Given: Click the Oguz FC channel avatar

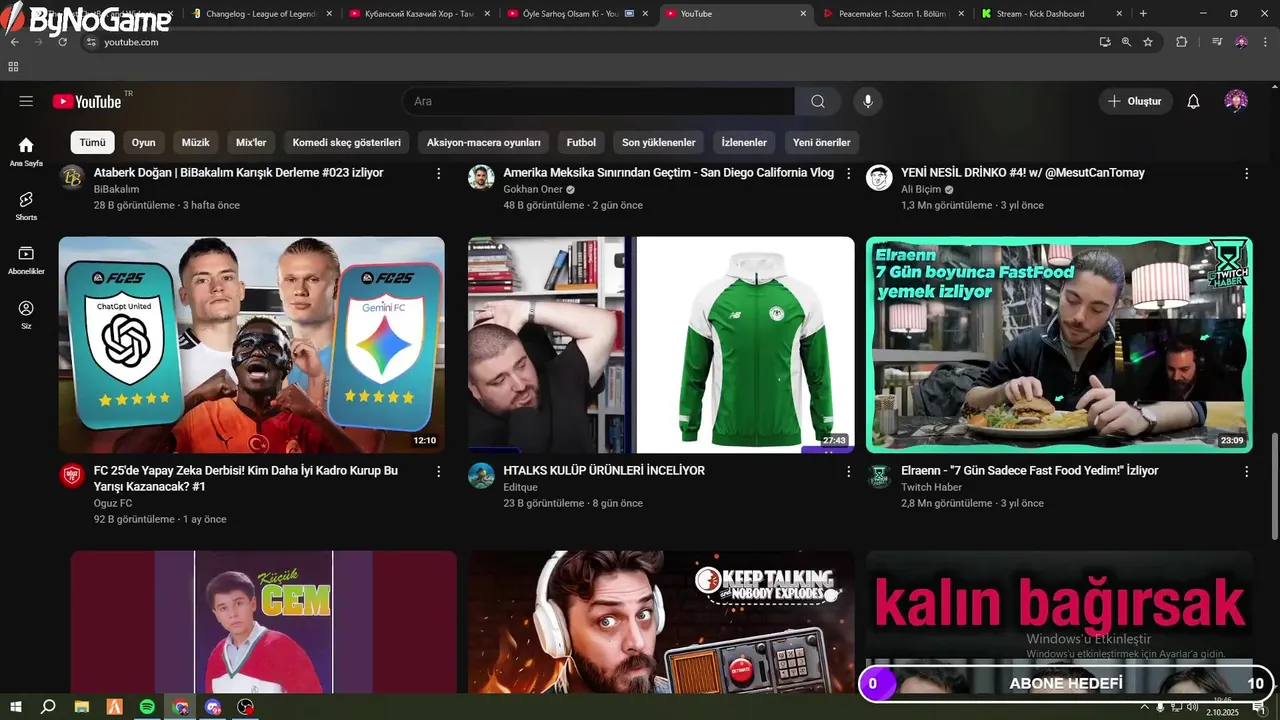Looking at the screenshot, I should [72, 475].
